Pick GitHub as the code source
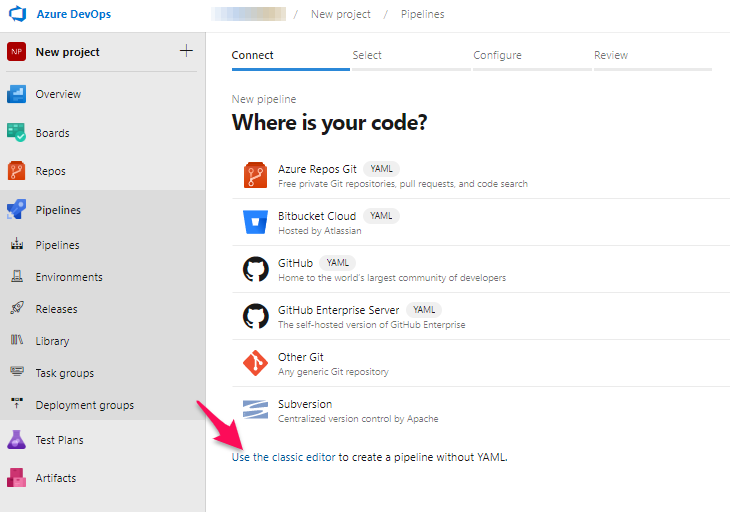The height and width of the screenshot is (512, 730). (x=297, y=263)
